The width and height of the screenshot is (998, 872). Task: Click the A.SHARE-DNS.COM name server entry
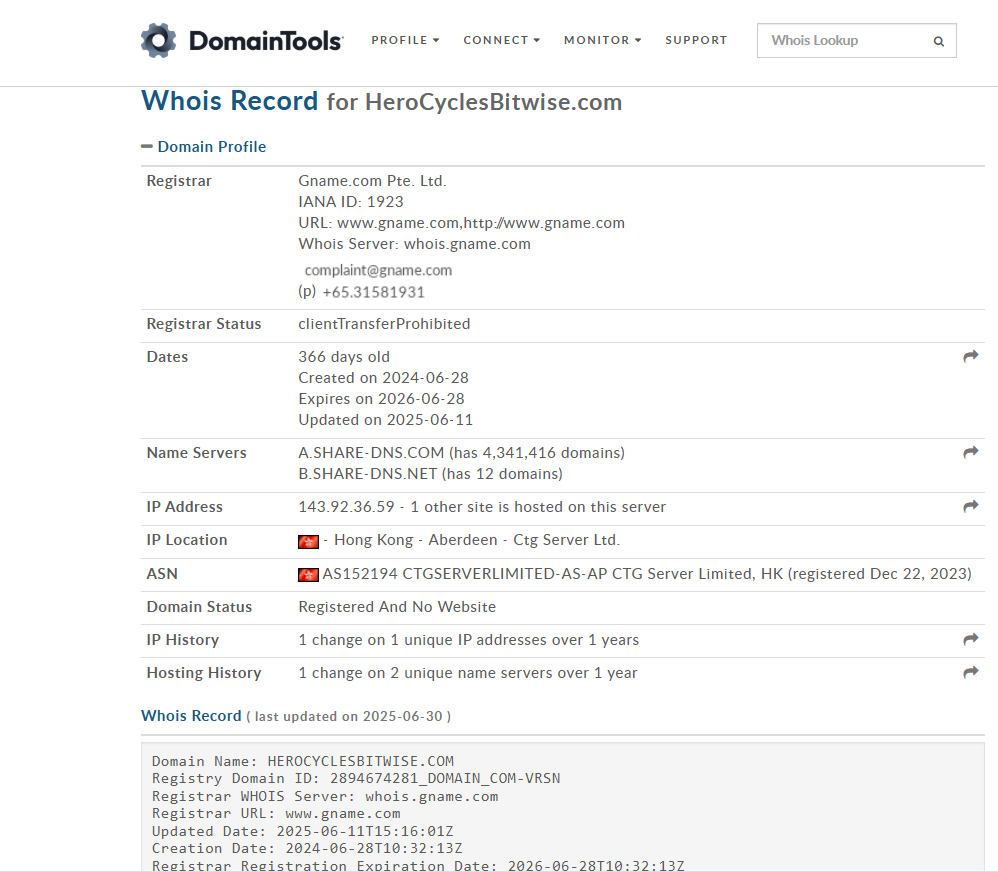461,453
